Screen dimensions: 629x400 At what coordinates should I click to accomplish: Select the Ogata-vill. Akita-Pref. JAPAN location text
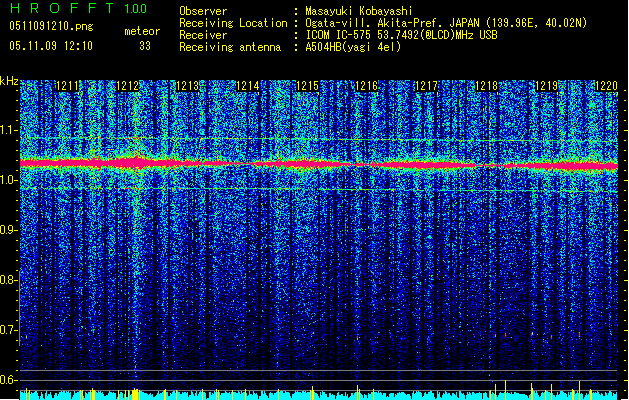pyautogui.click(x=446, y=23)
